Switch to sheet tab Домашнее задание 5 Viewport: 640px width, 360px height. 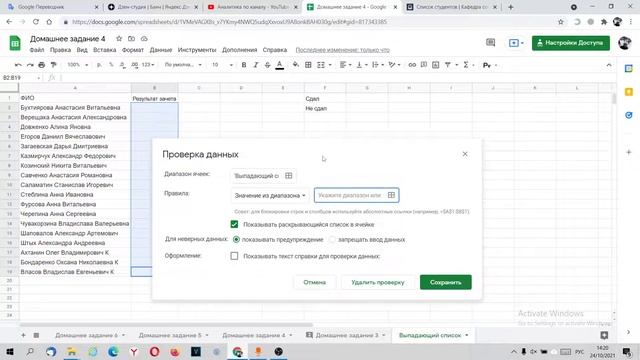pyautogui.click(x=170, y=335)
